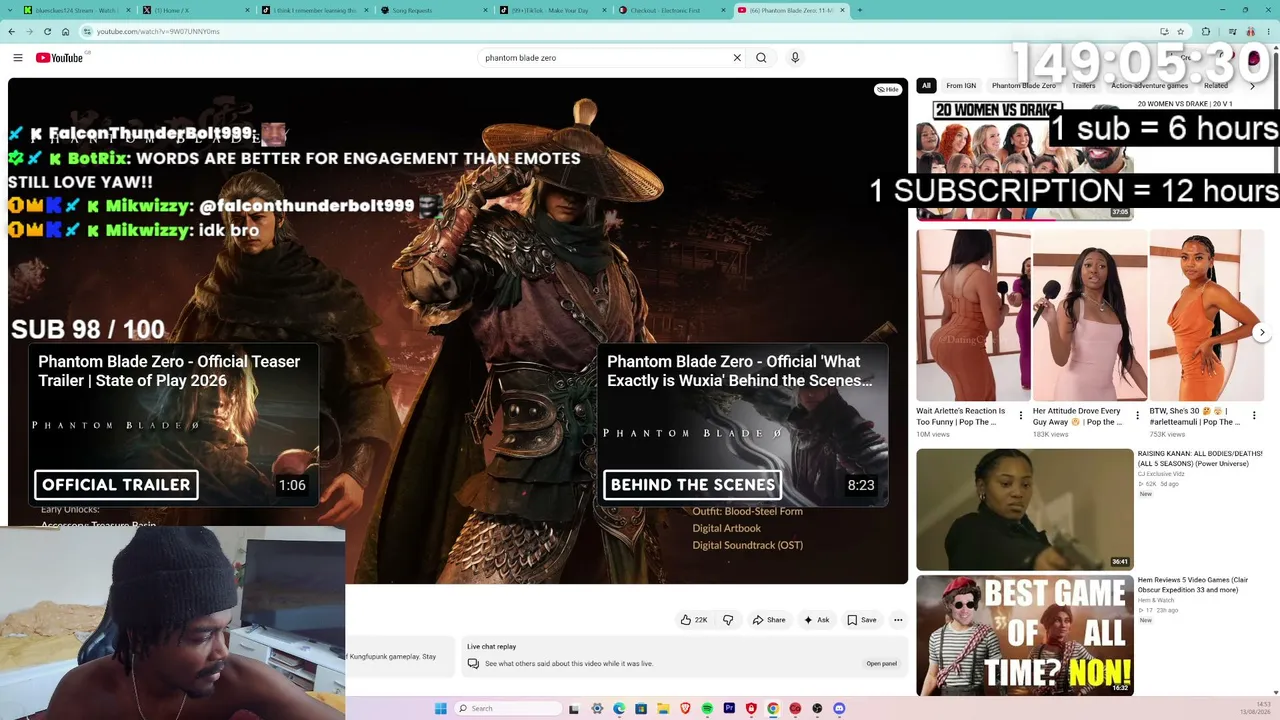Go to the YouTube home logo
Image resolution: width=1280 pixels, height=720 pixels.
pos(60,58)
